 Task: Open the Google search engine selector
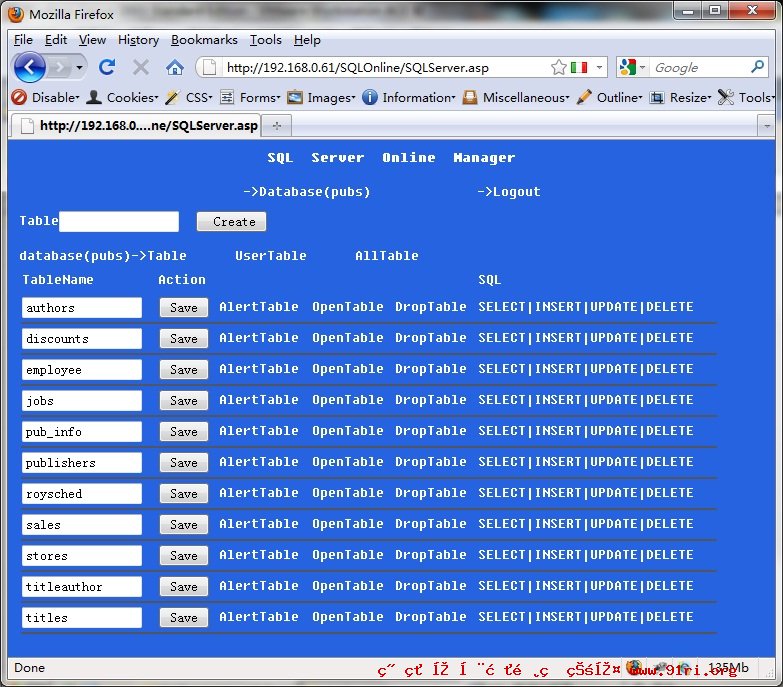[633, 67]
